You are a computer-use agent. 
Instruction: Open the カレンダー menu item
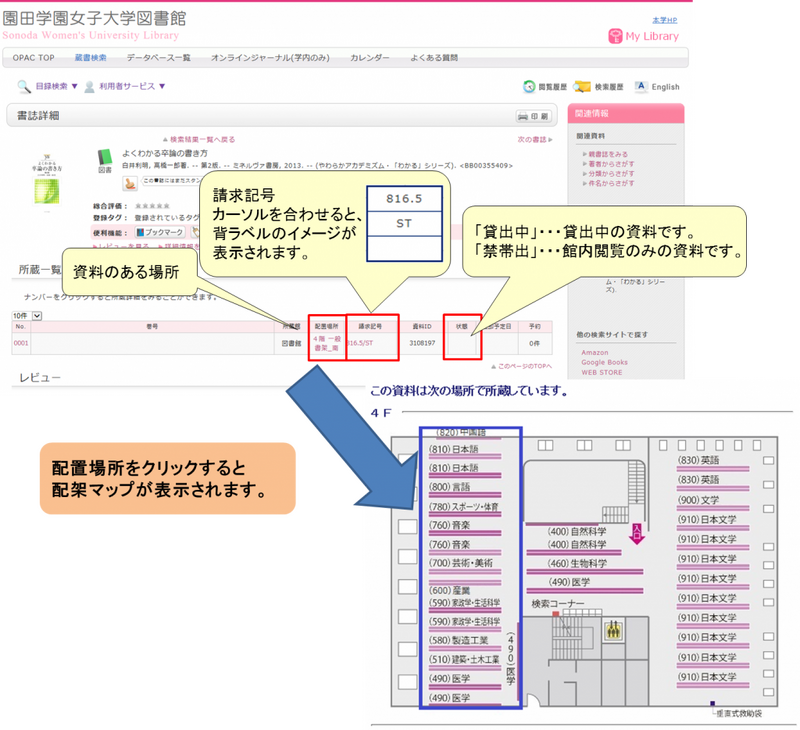click(370, 58)
